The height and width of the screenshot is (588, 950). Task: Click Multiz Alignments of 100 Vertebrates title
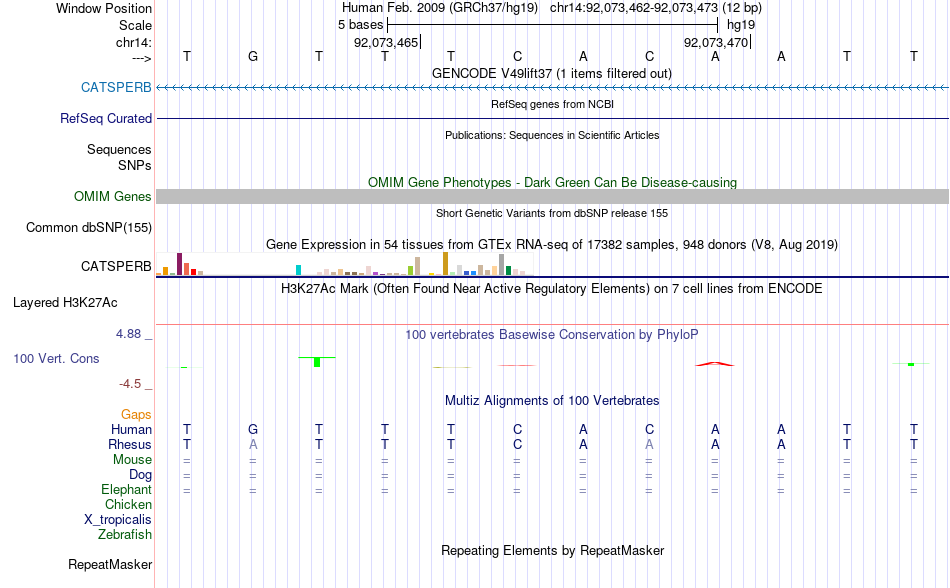coord(552,400)
